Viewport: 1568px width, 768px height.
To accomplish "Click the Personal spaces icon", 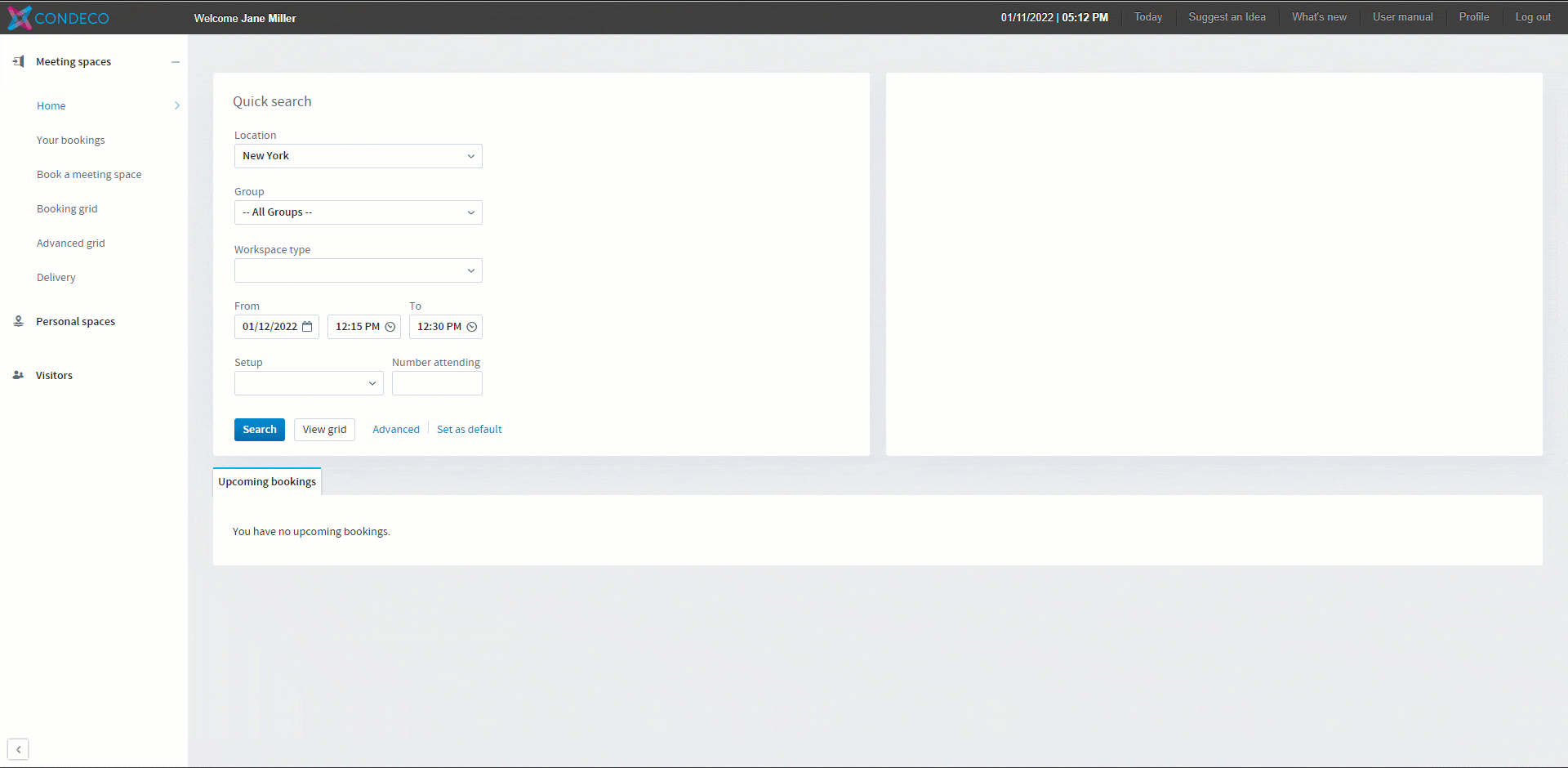I will (18, 321).
